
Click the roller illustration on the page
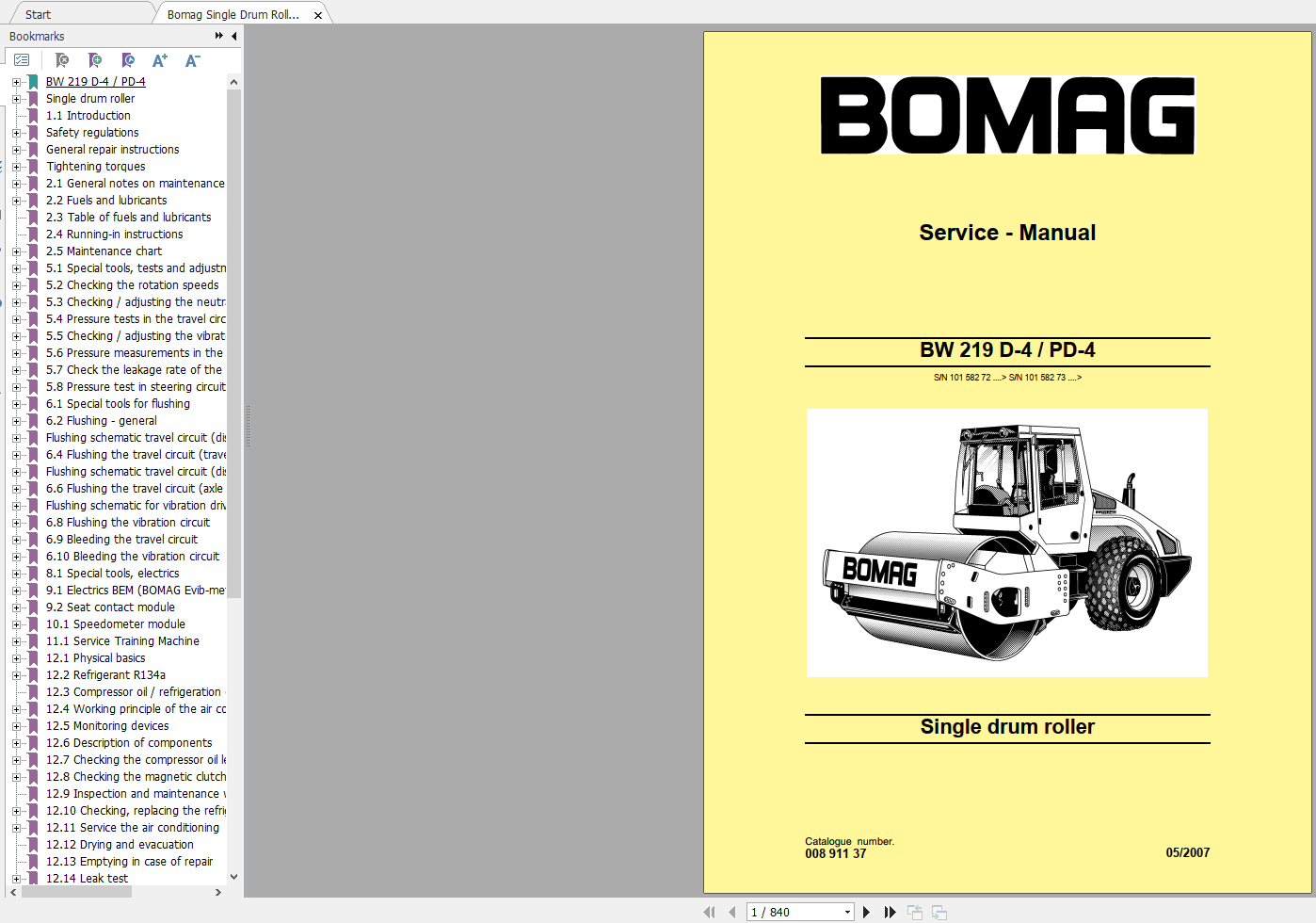1007,542
